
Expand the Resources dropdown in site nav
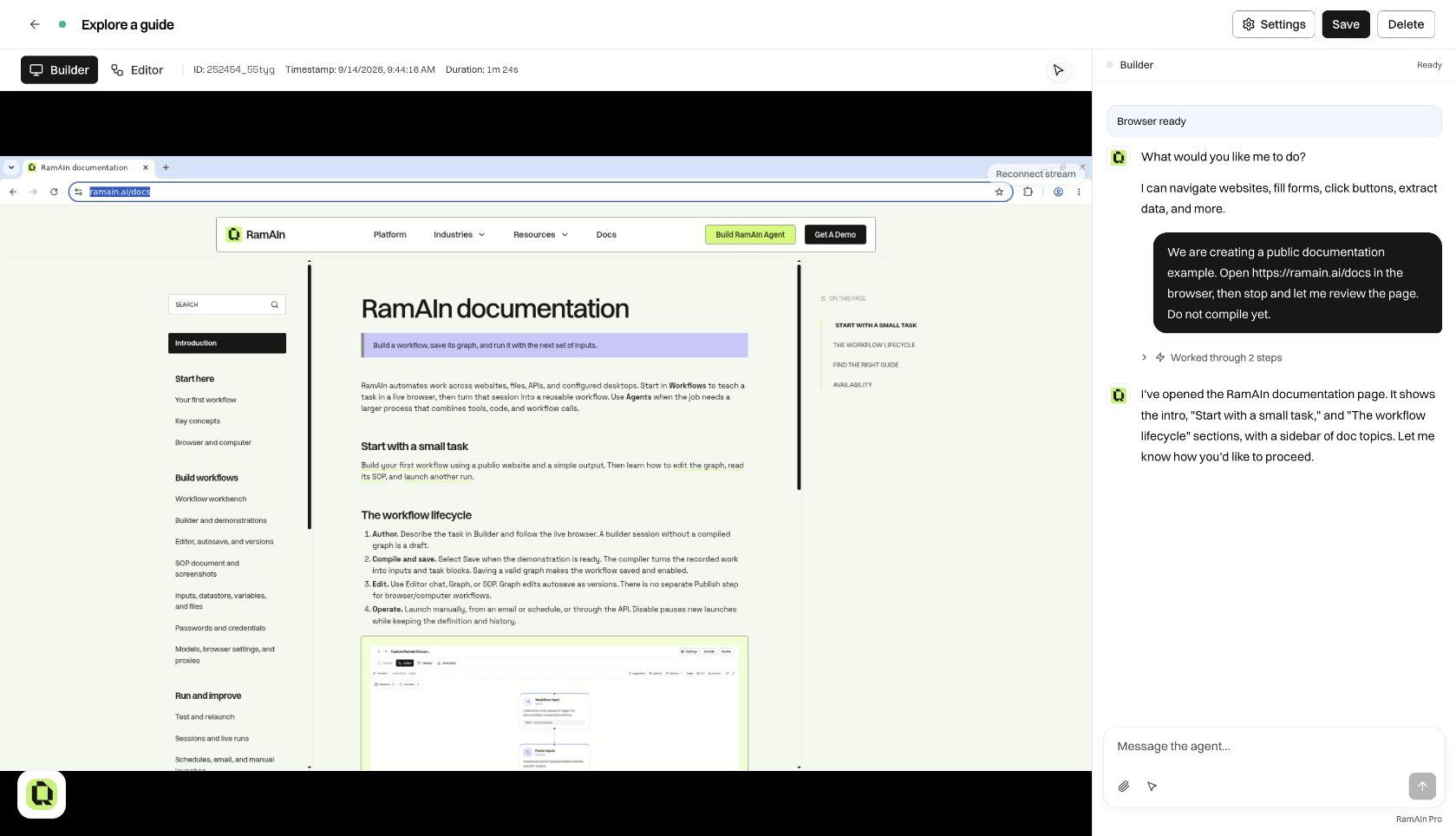click(540, 235)
